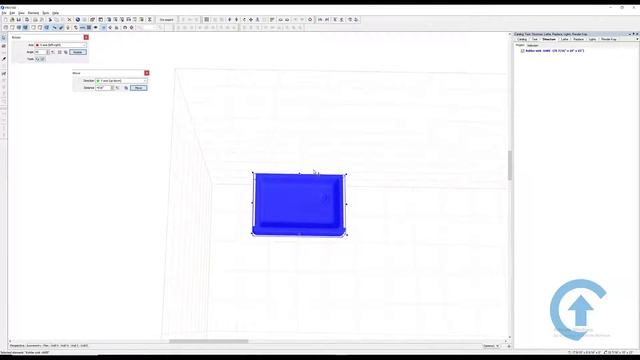This screenshot has width=640, height=360.
Task: Click the Open file toolbar icon
Action: (x=12, y=20)
